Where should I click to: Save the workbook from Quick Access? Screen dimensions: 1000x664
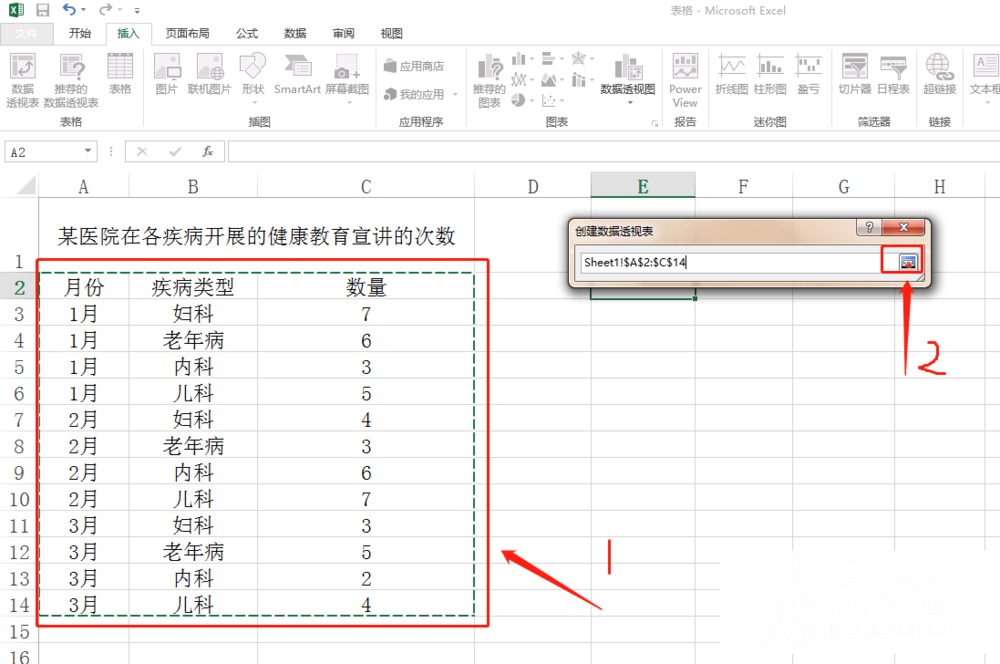pyautogui.click(x=43, y=10)
